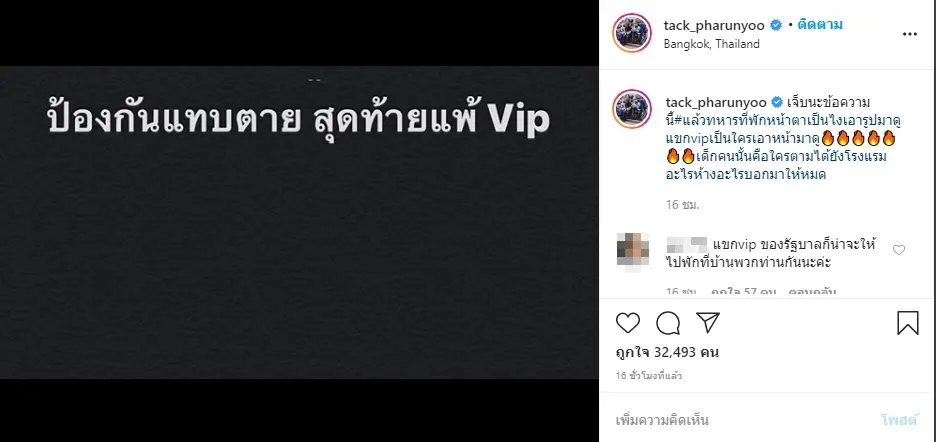Open the tack_pharunyoo username in the header

click(715, 25)
